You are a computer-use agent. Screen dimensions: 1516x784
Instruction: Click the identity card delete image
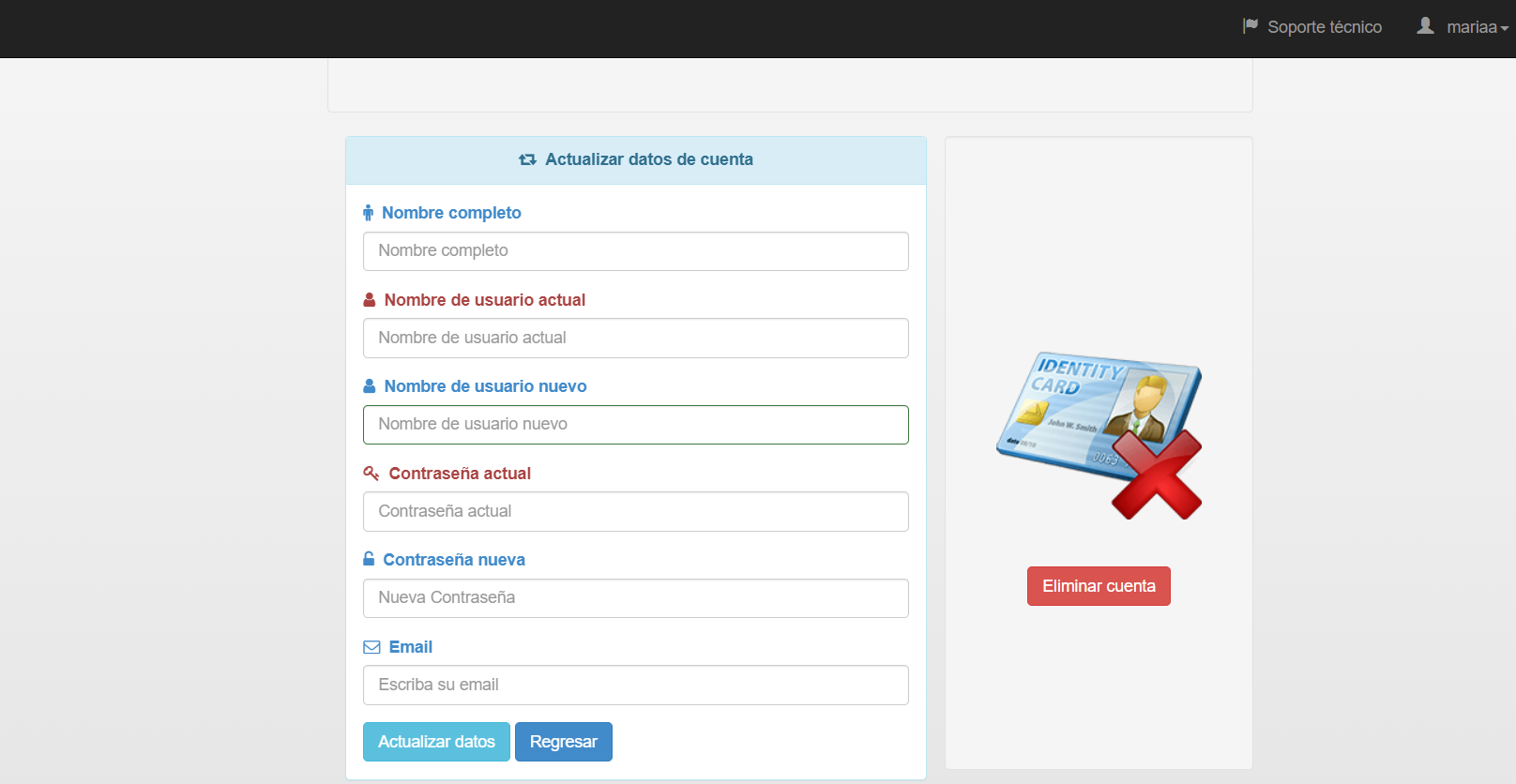pyautogui.click(x=1099, y=435)
